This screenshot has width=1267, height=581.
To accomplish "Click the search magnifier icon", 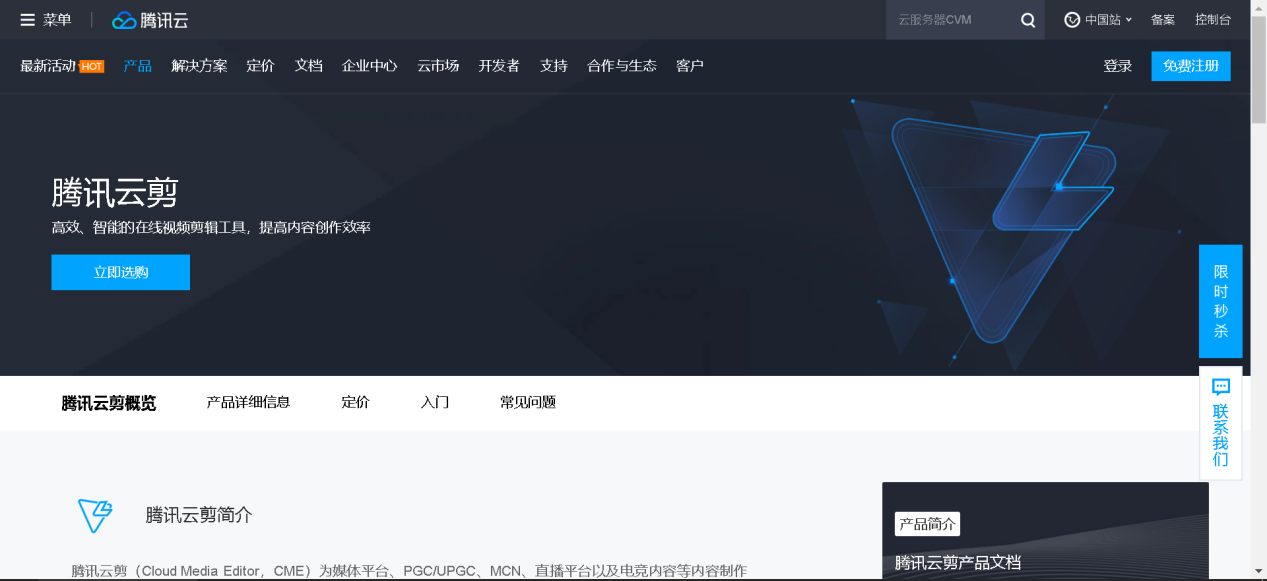I will (1027, 20).
